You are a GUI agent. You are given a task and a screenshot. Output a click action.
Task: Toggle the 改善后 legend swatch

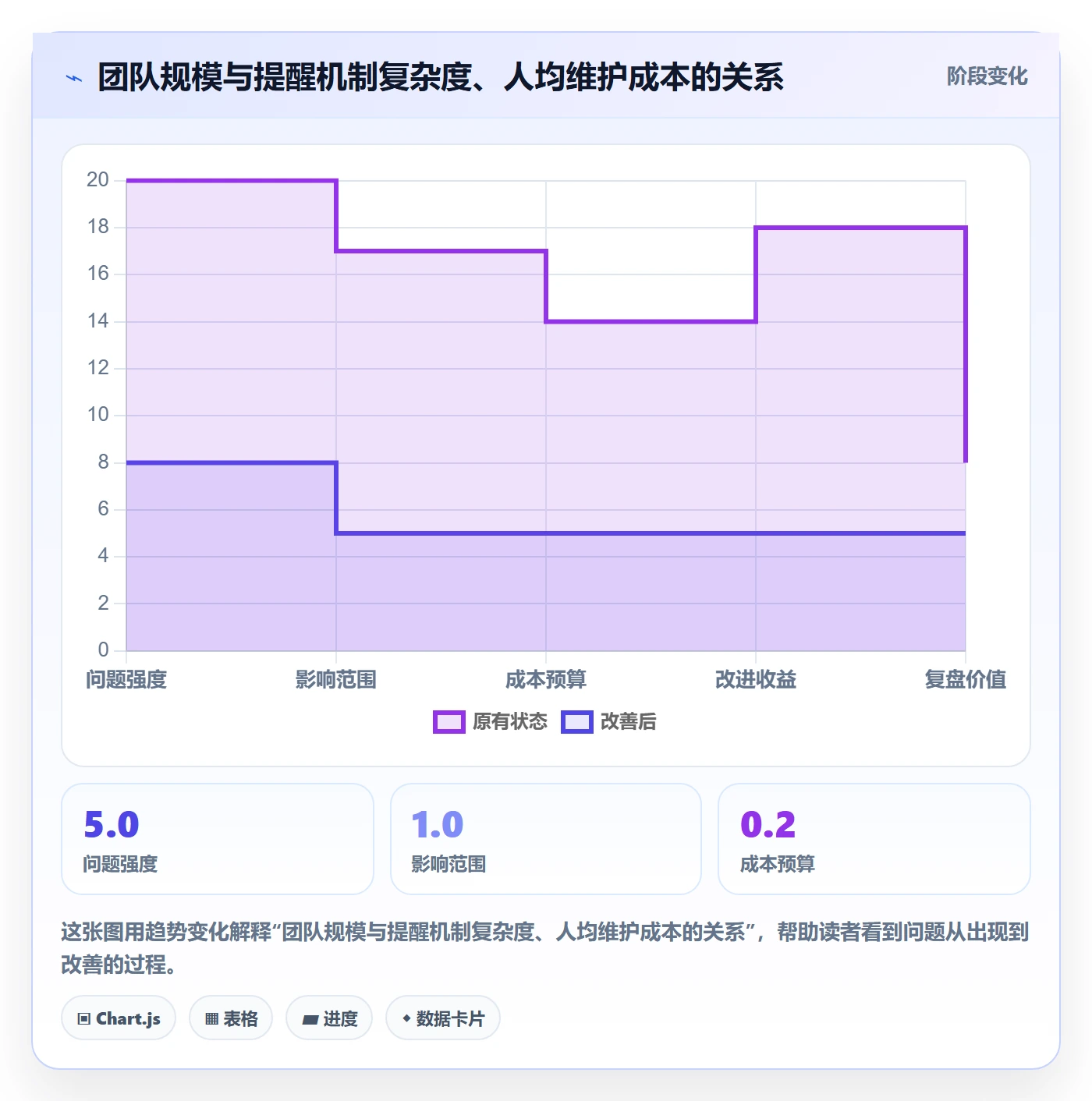point(577,722)
